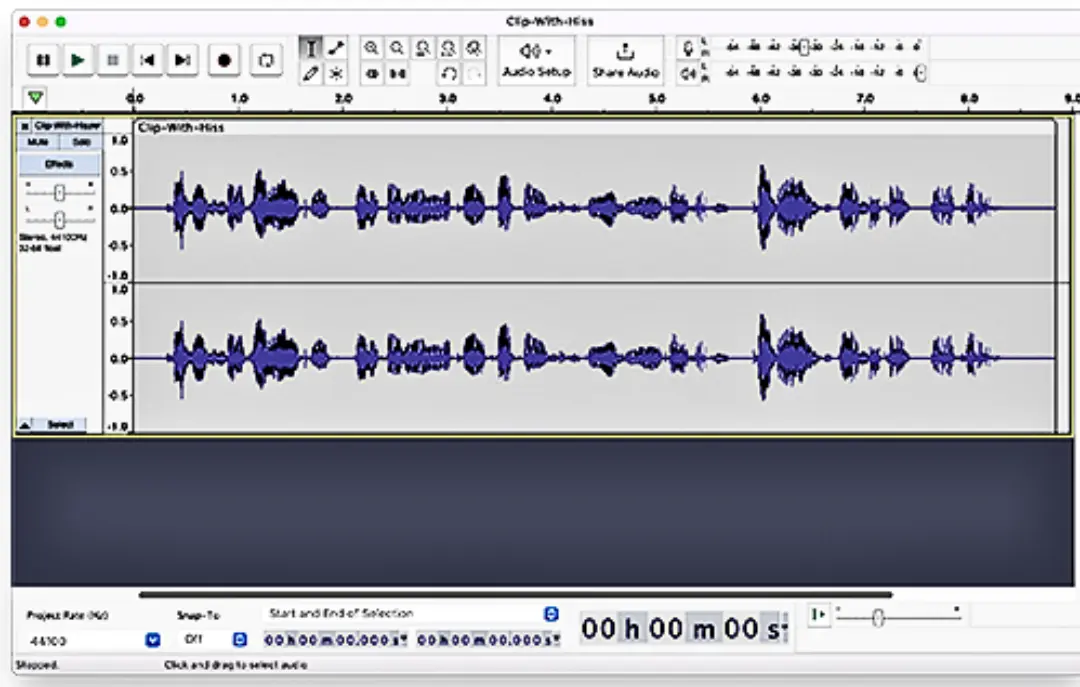The height and width of the screenshot is (687, 1080).
Task: Click the 'Stopped.' status bar text
Action: point(37,666)
